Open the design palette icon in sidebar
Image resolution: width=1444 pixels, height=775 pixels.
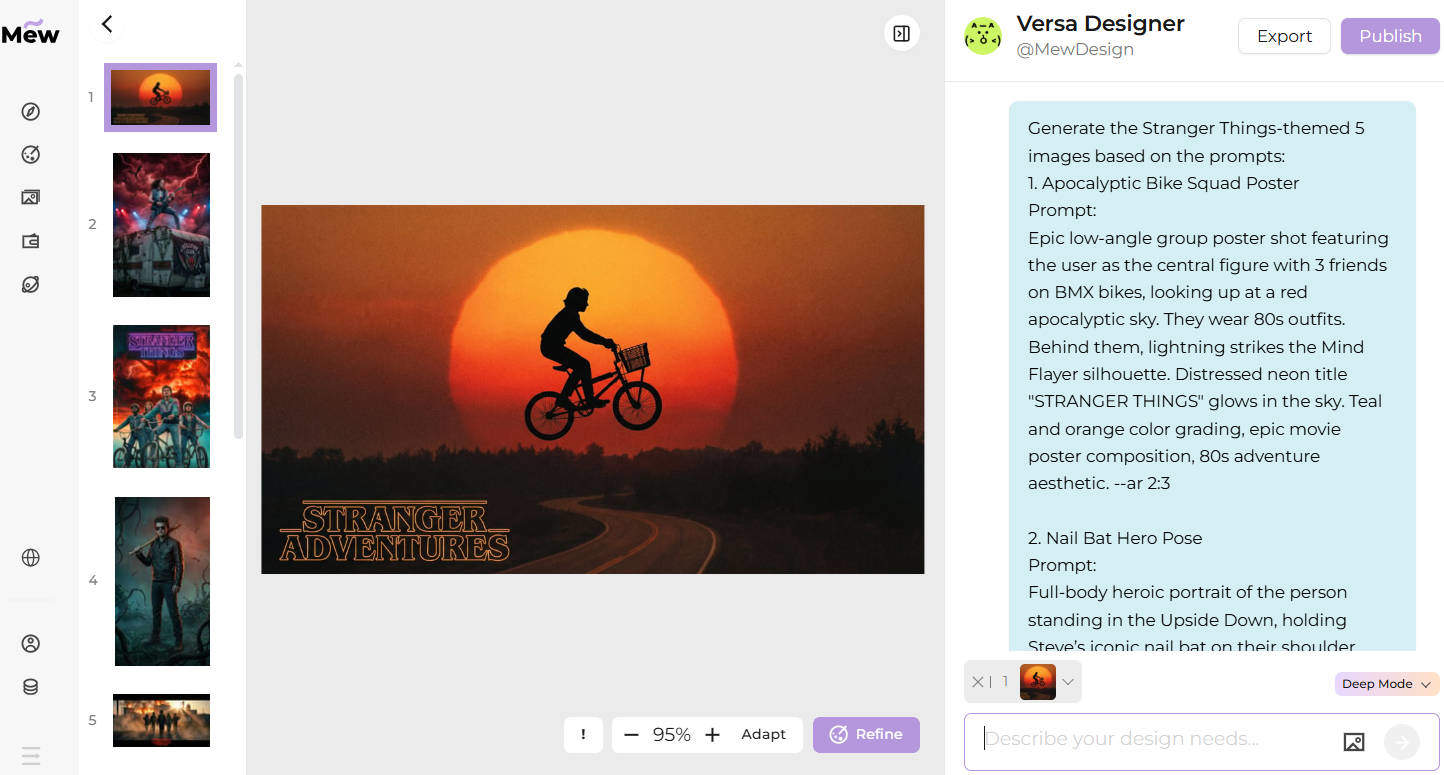point(31,154)
